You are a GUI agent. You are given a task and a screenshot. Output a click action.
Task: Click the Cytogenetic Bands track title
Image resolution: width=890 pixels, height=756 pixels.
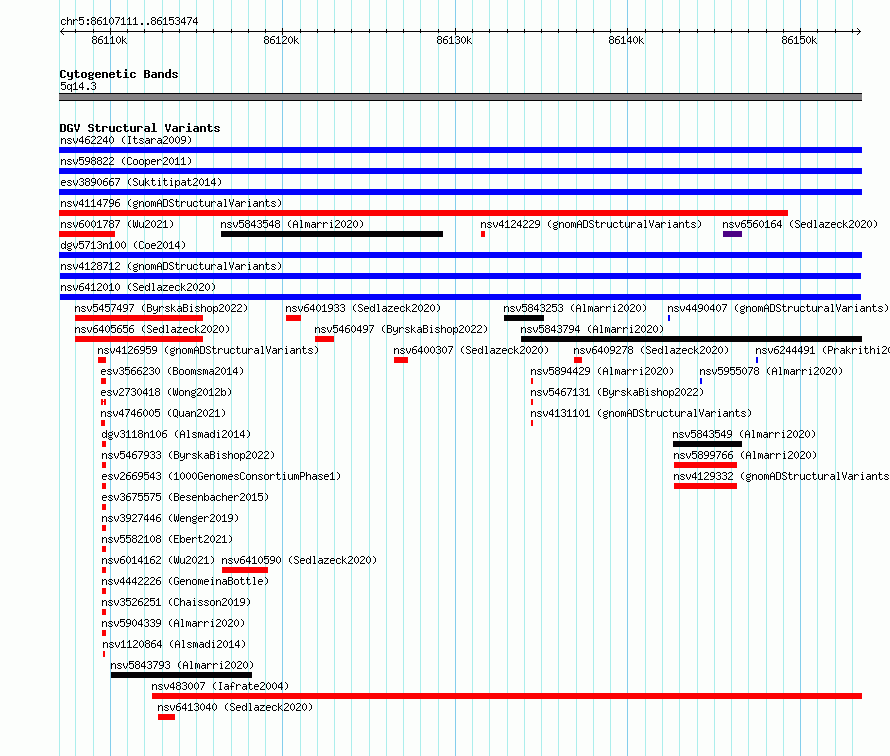[119, 74]
